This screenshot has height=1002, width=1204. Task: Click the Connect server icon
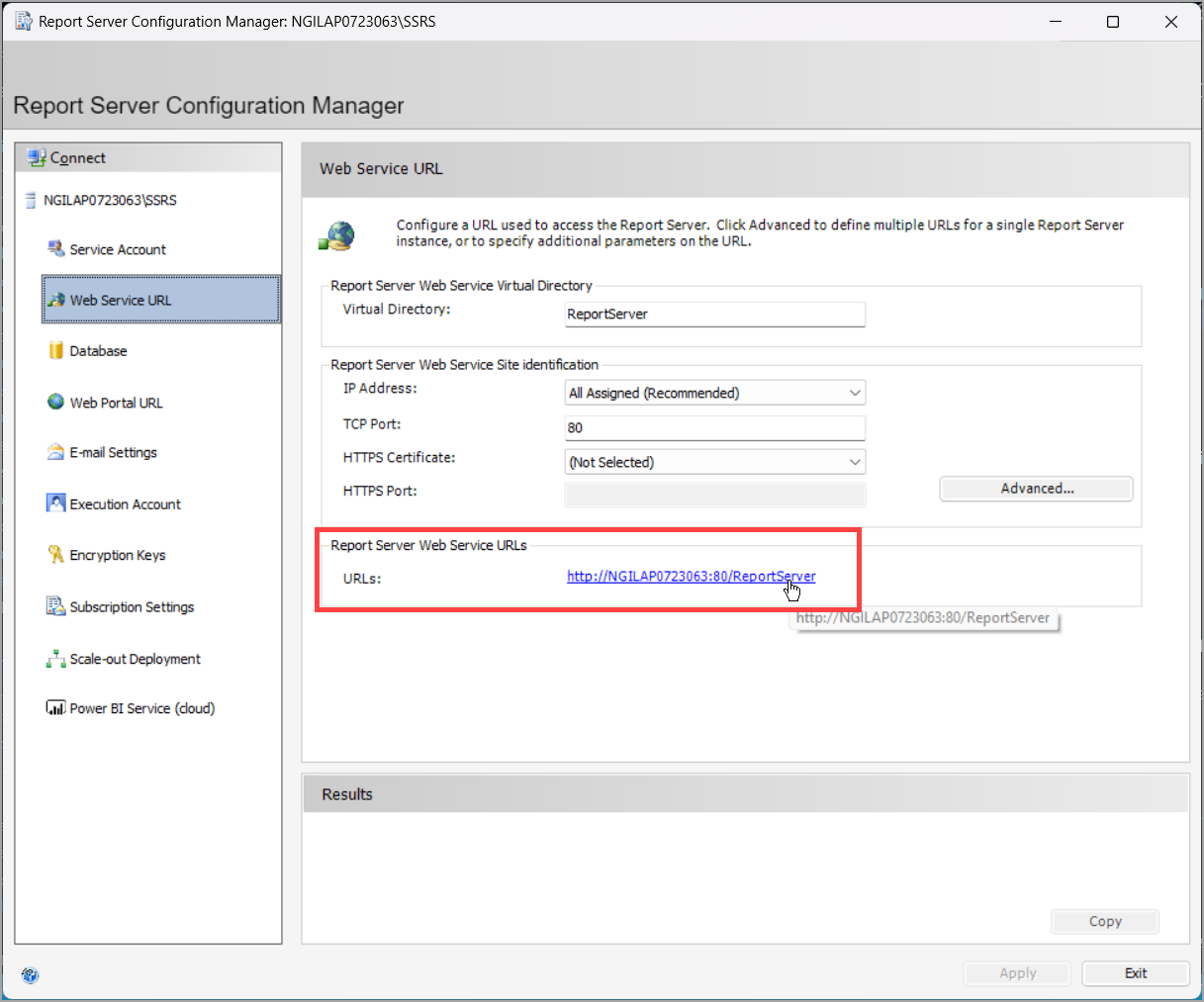pos(38,157)
